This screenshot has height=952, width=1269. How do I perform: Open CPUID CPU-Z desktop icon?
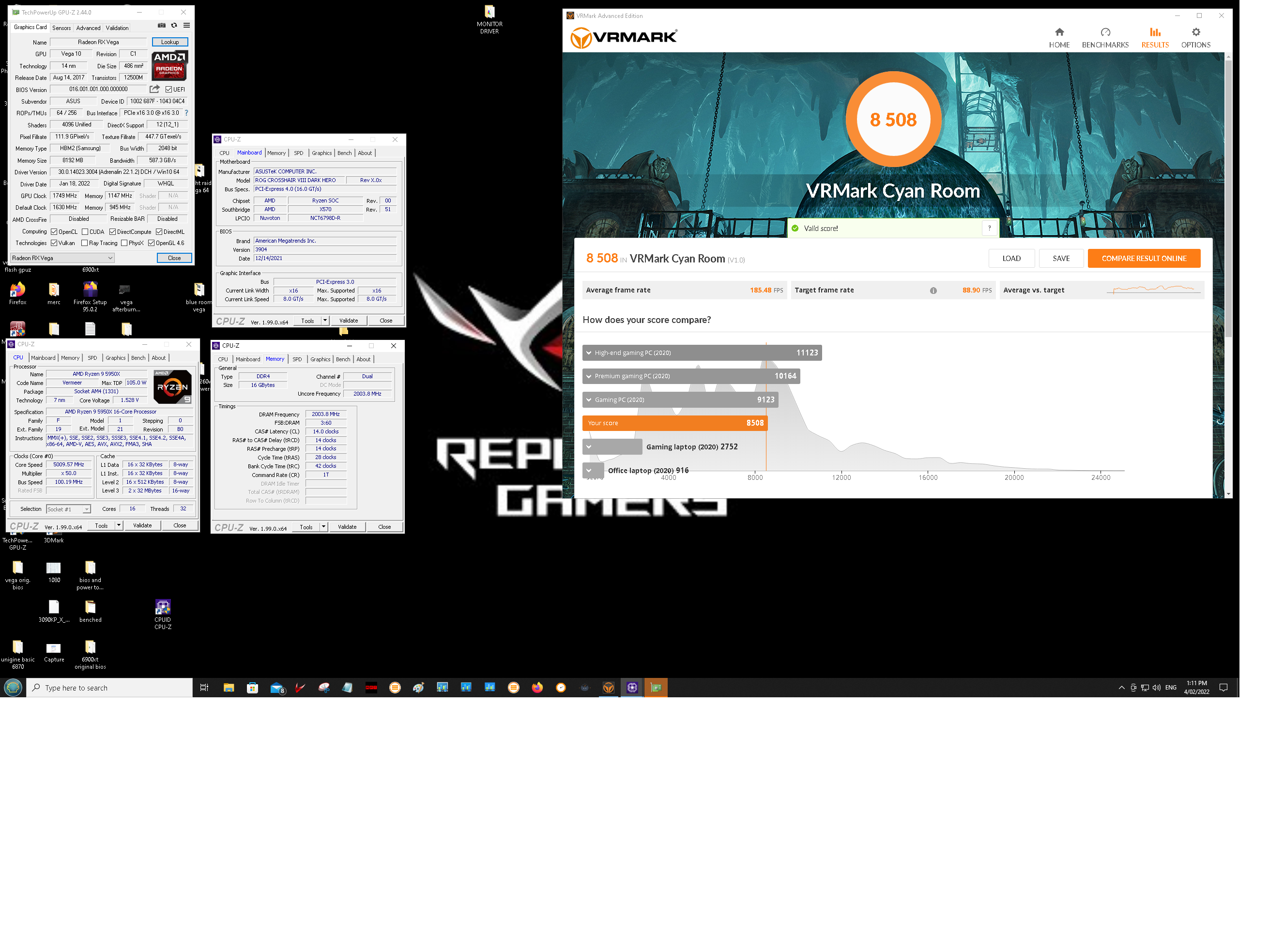[162, 614]
